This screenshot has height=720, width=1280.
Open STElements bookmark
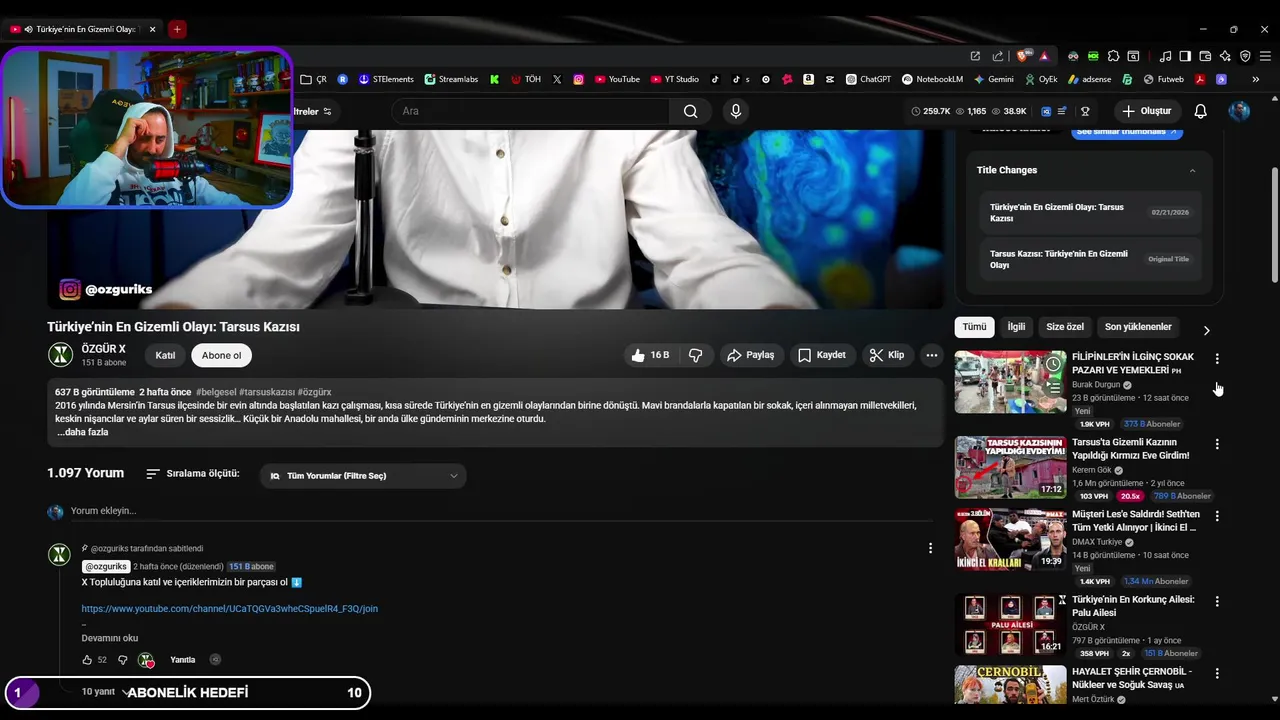tap(386, 79)
